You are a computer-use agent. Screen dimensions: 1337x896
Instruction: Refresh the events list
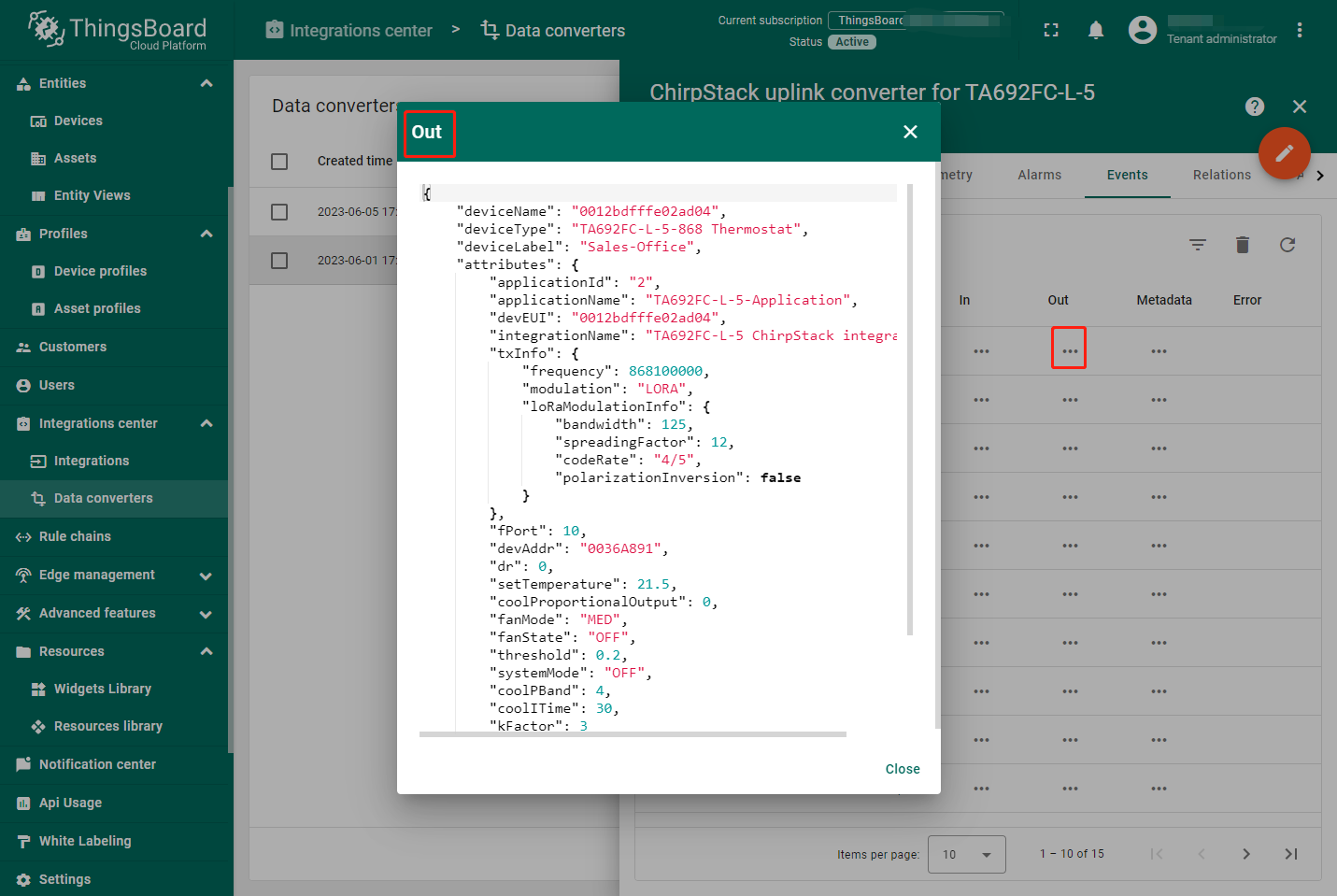(x=1287, y=245)
